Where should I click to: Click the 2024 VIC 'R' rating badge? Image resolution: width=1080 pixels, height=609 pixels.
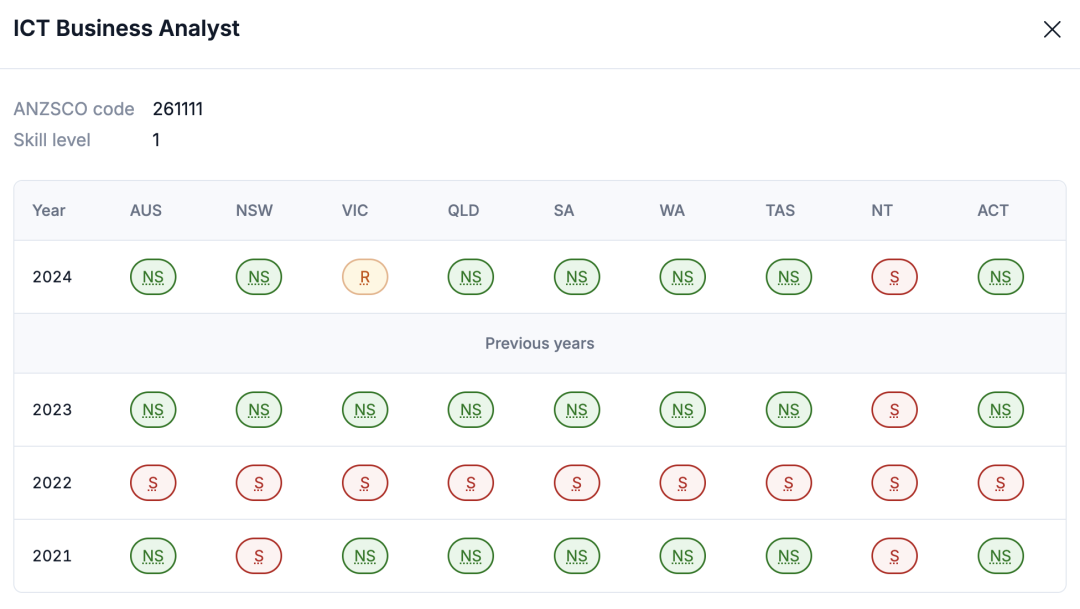[x=365, y=277]
